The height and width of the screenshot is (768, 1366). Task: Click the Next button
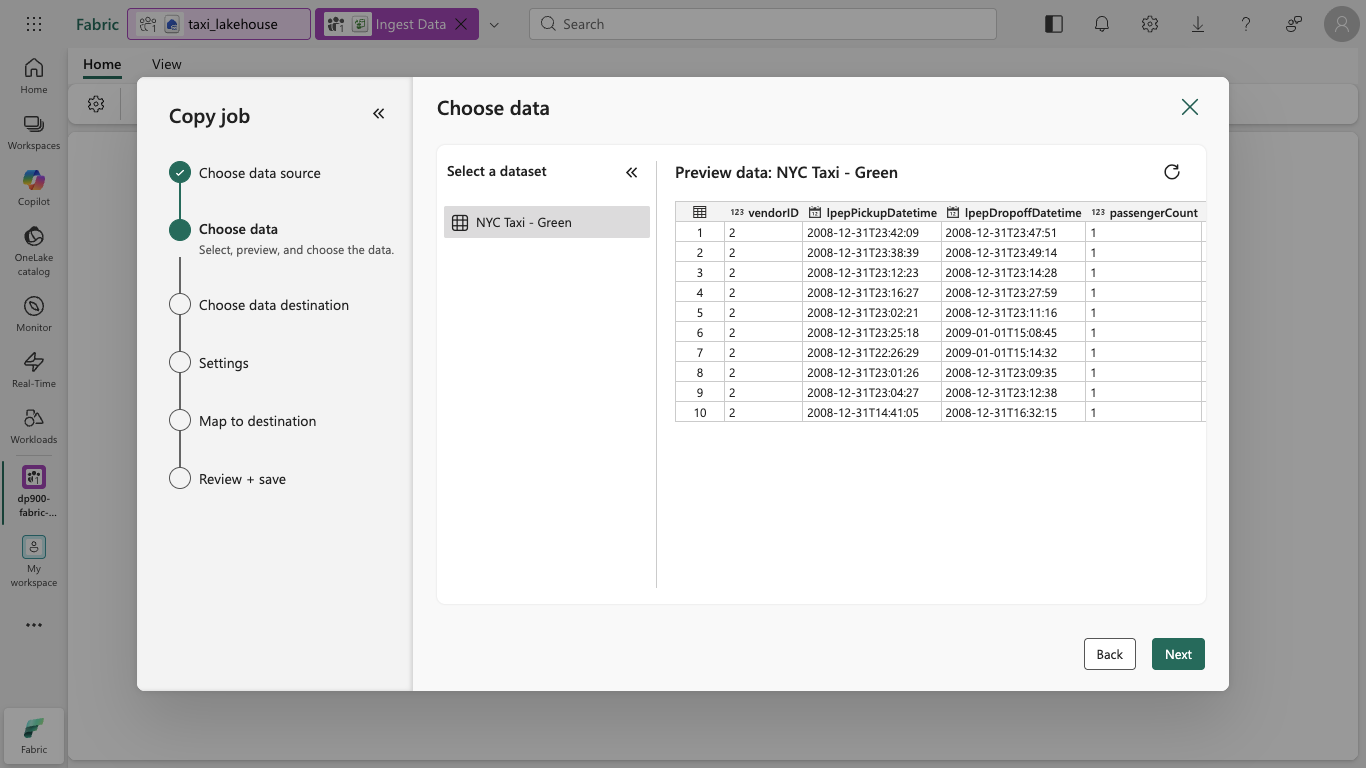1178,654
